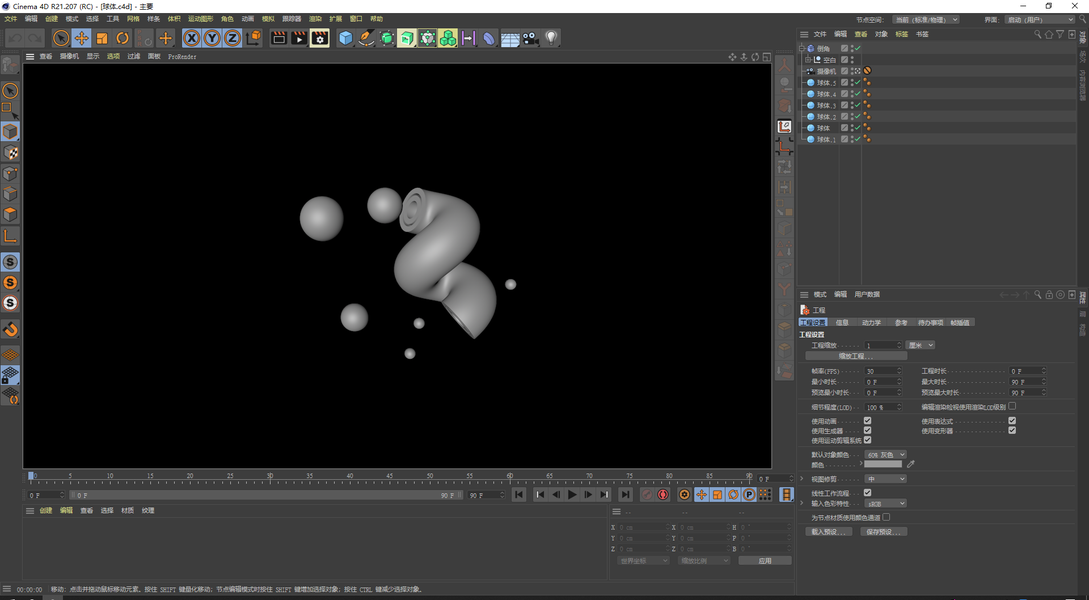
Task: Switch to the 信息 tab
Action: pos(842,322)
